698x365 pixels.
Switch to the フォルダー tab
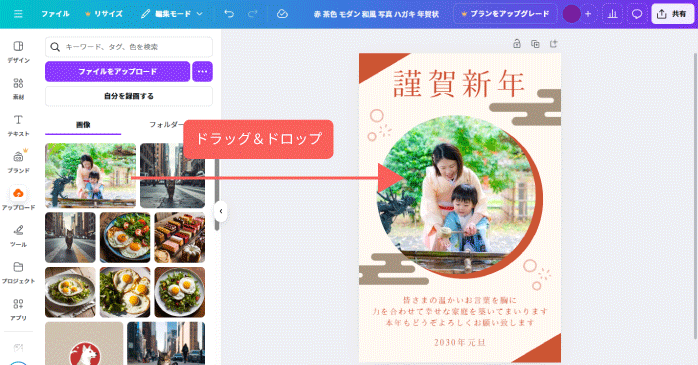tap(166, 125)
